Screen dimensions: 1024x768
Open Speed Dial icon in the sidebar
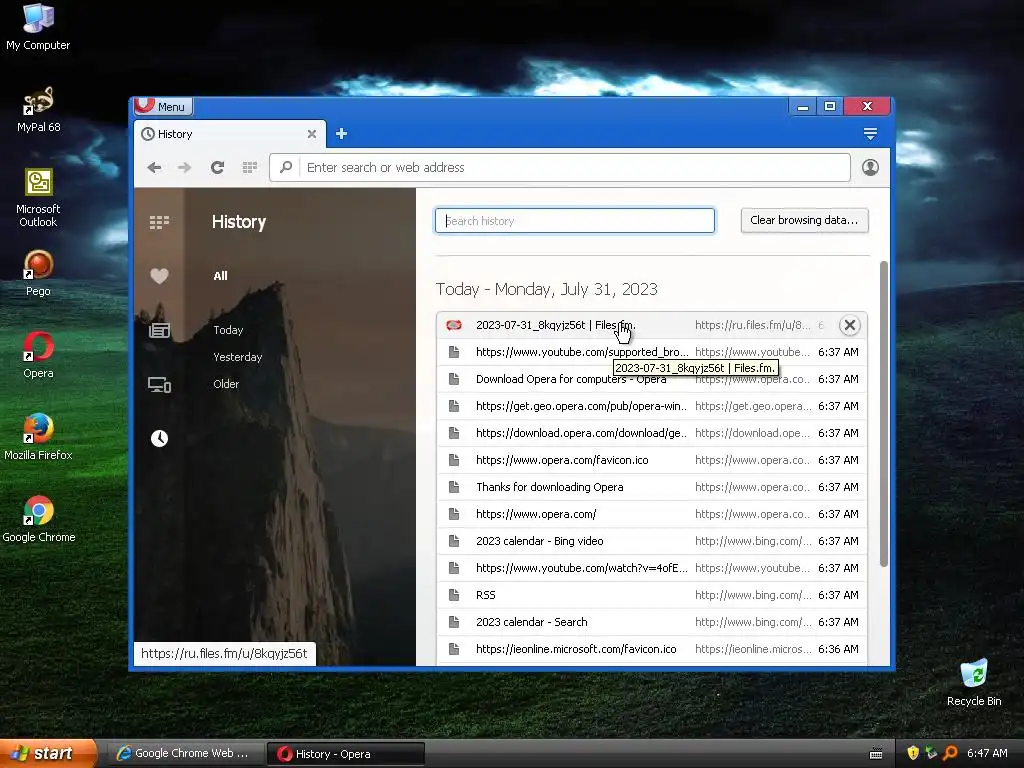tap(159, 223)
